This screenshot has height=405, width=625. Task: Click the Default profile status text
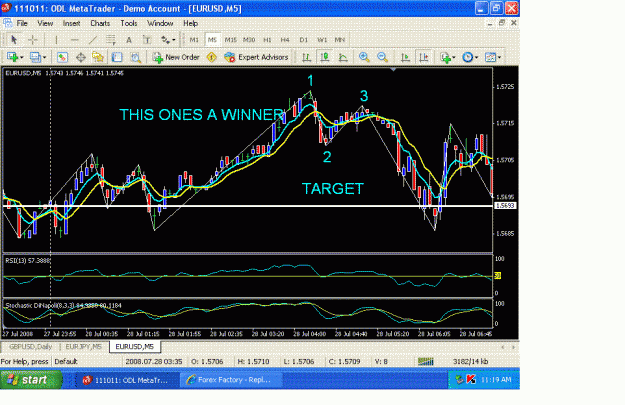tap(66, 362)
